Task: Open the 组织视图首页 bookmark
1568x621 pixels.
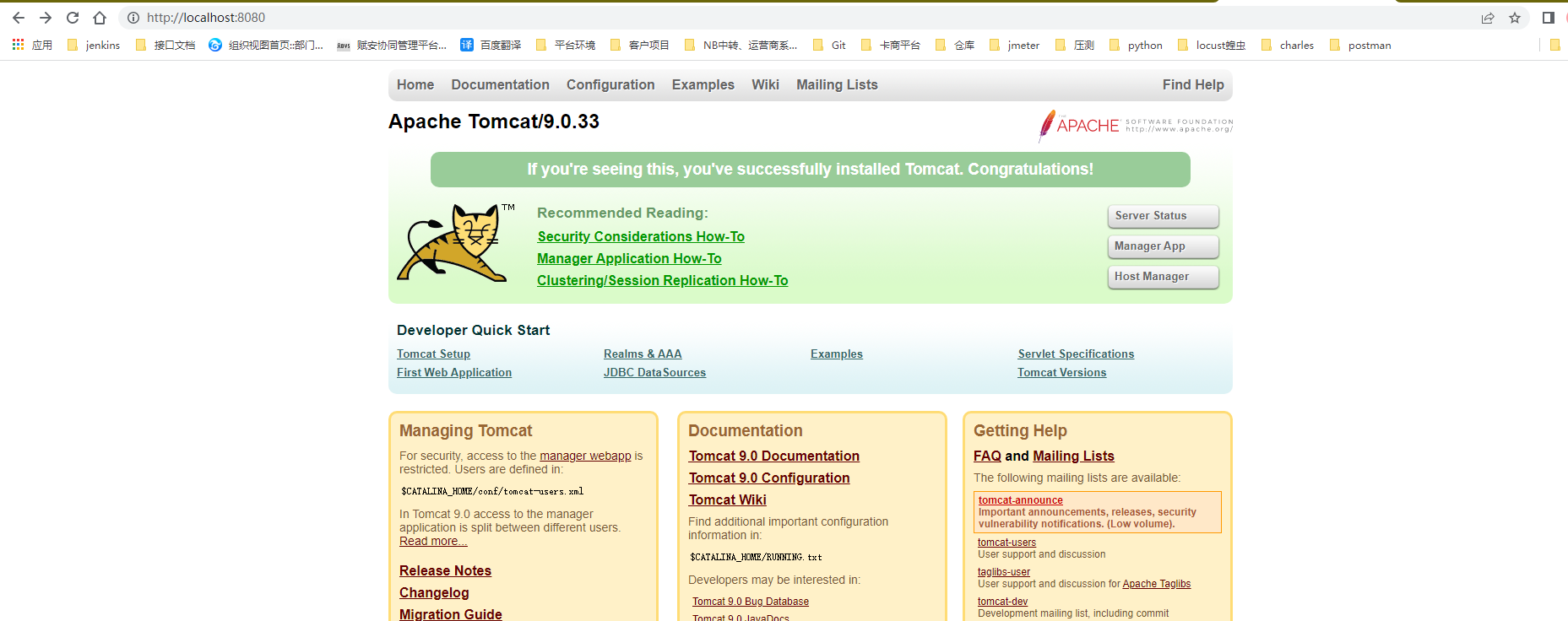Action: pos(266,45)
